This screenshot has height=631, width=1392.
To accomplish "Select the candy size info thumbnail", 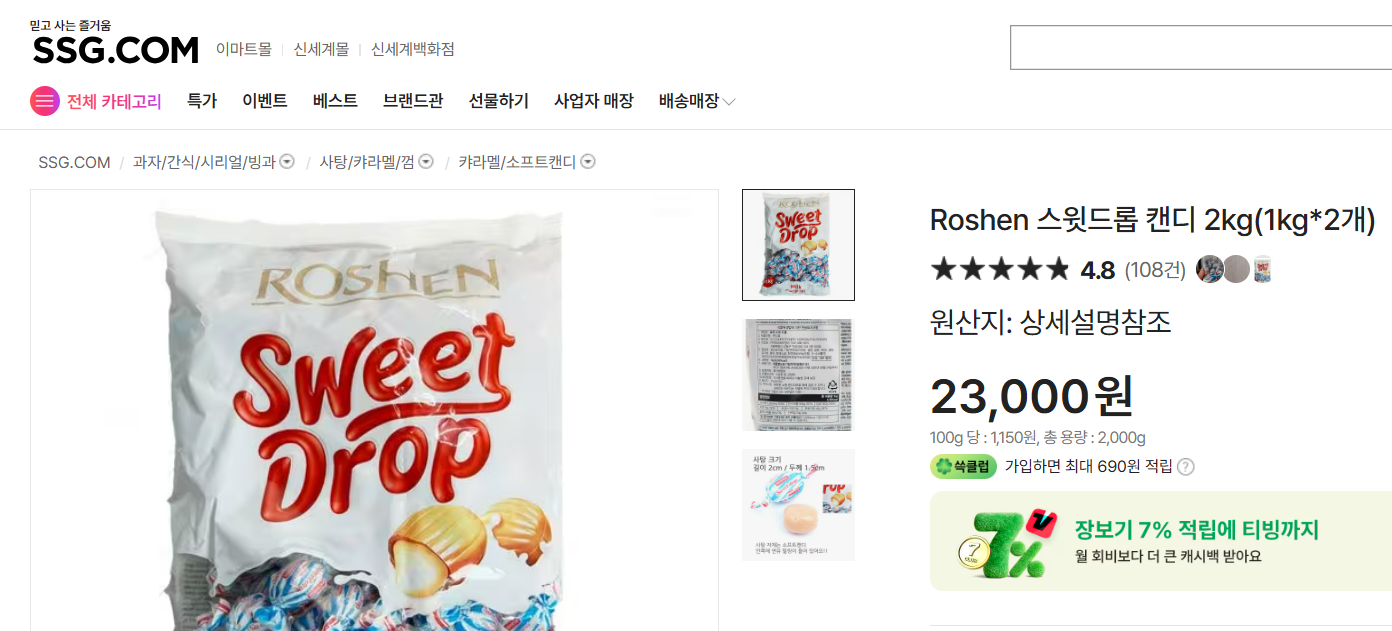I will pos(798,505).
